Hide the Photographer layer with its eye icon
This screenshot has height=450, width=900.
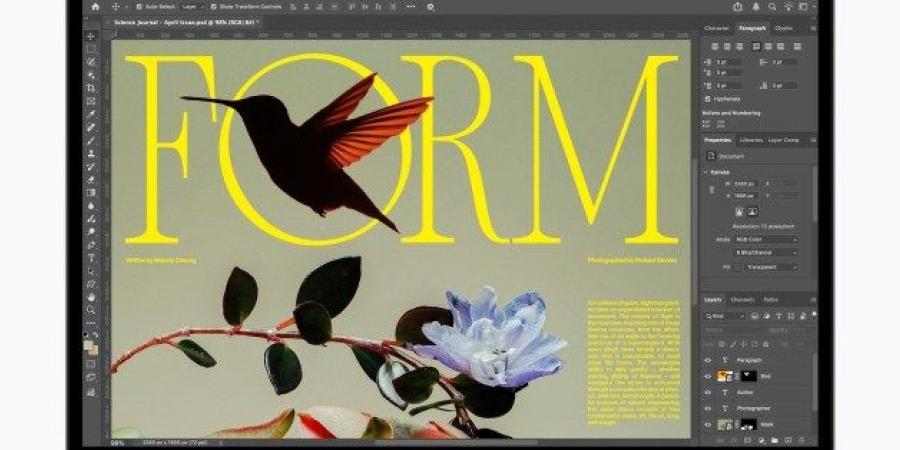pos(708,409)
